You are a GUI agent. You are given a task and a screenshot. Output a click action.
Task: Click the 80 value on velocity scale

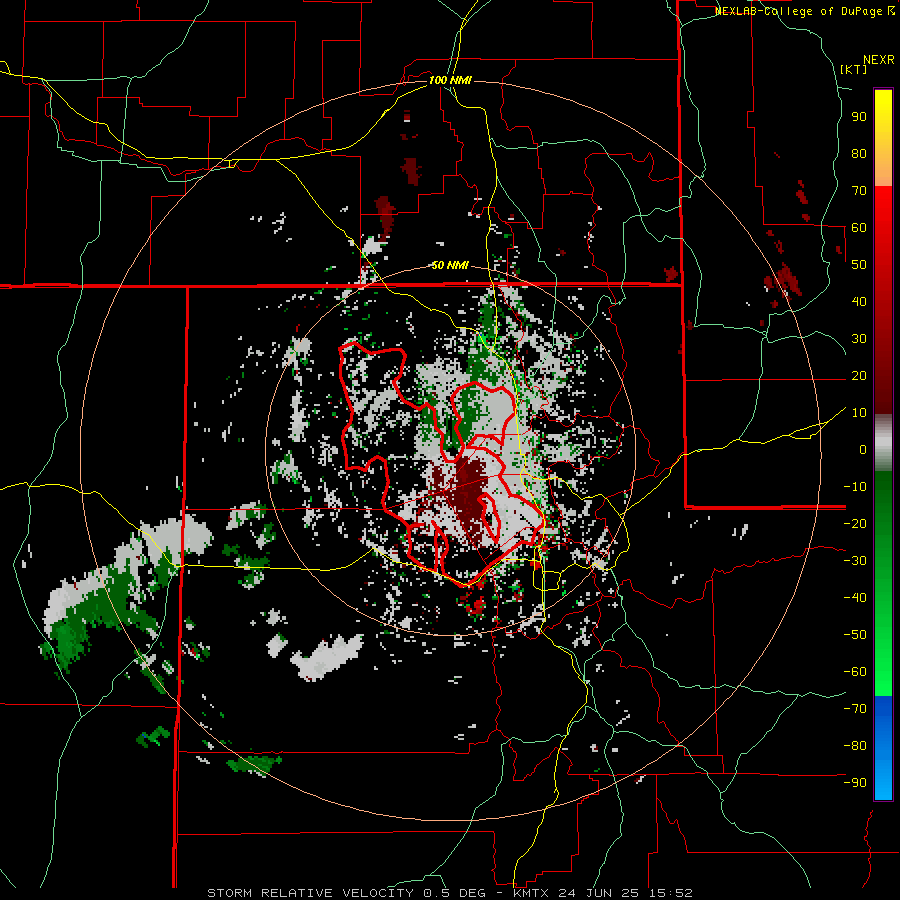[859, 153]
